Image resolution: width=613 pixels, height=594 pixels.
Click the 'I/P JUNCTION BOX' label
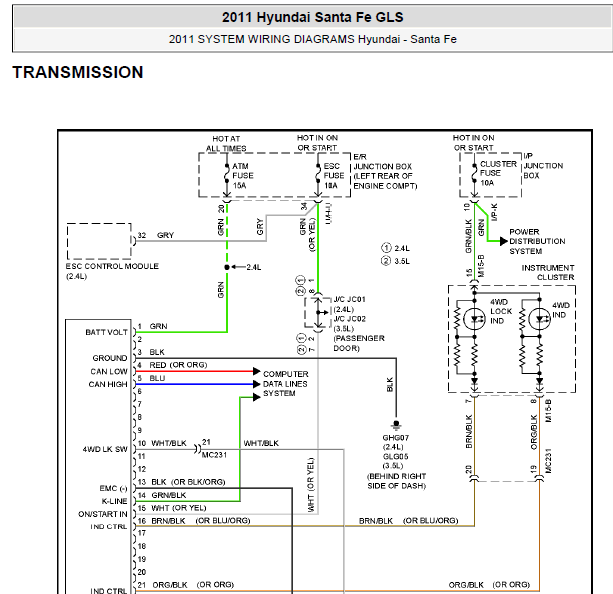pyautogui.click(x=543, y=166)
